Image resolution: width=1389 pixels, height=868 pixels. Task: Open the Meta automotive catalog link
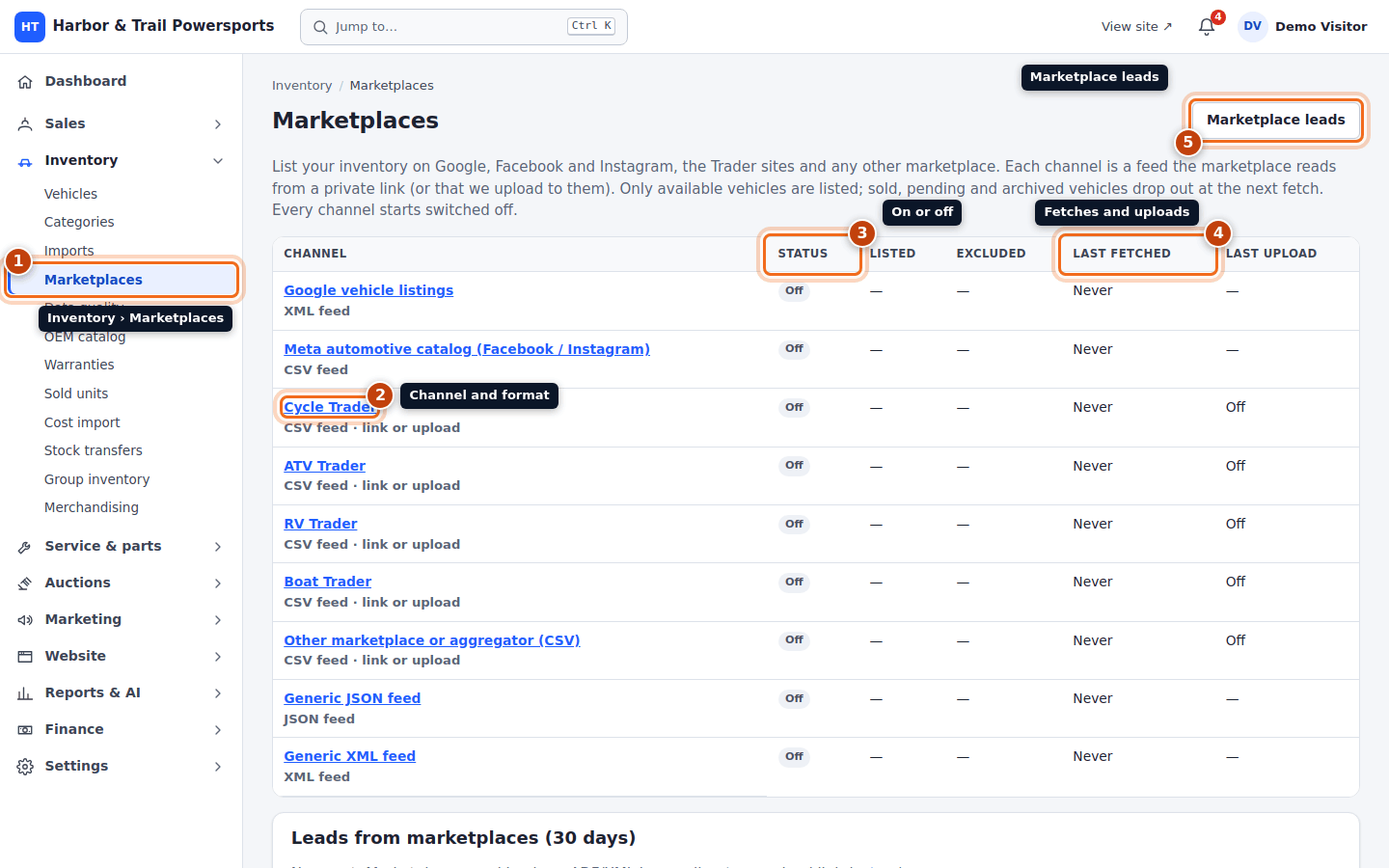[467, 349]
